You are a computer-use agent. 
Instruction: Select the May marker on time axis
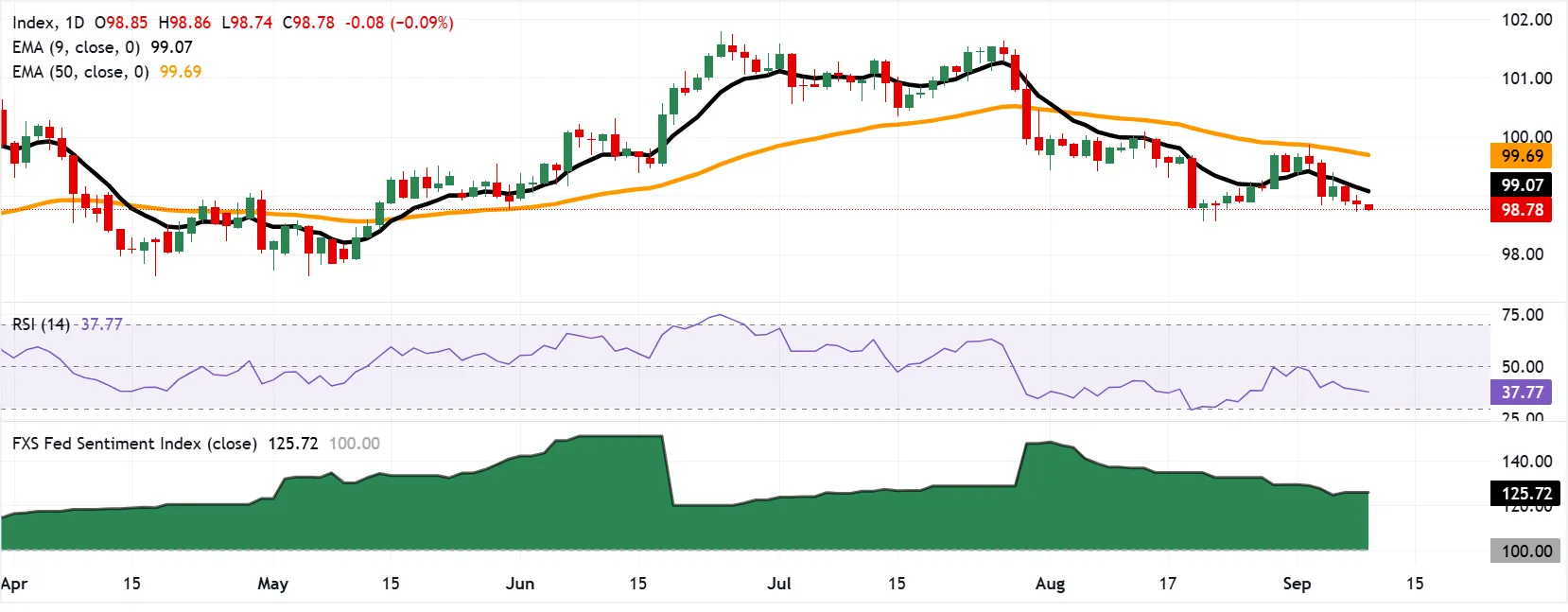pyautogui.click(x=272, y=584)
